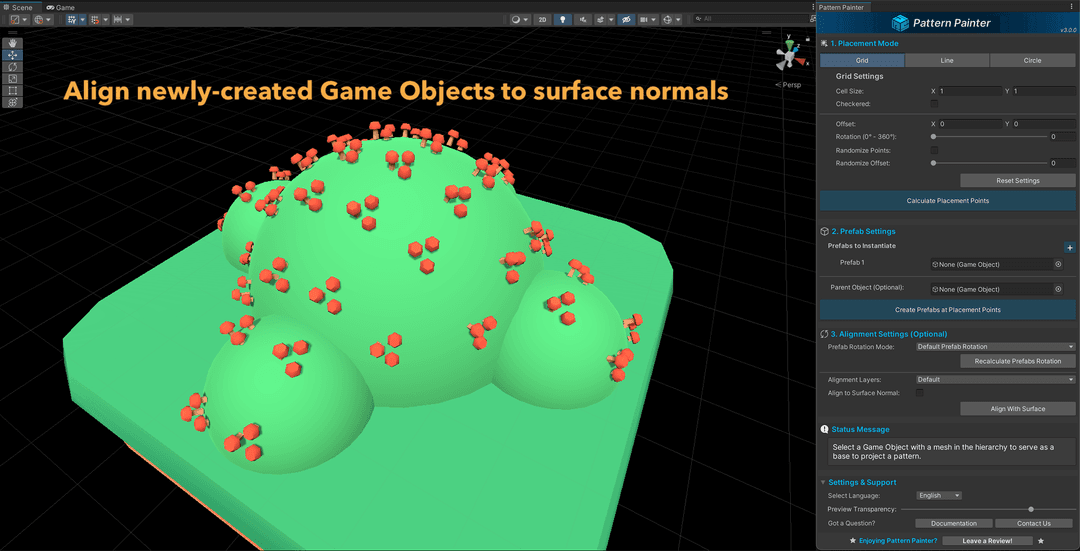This screenshot has height=551, width=1080.
Task: Select the Rotate tool in scene toolbar
Action: [13, 67]
